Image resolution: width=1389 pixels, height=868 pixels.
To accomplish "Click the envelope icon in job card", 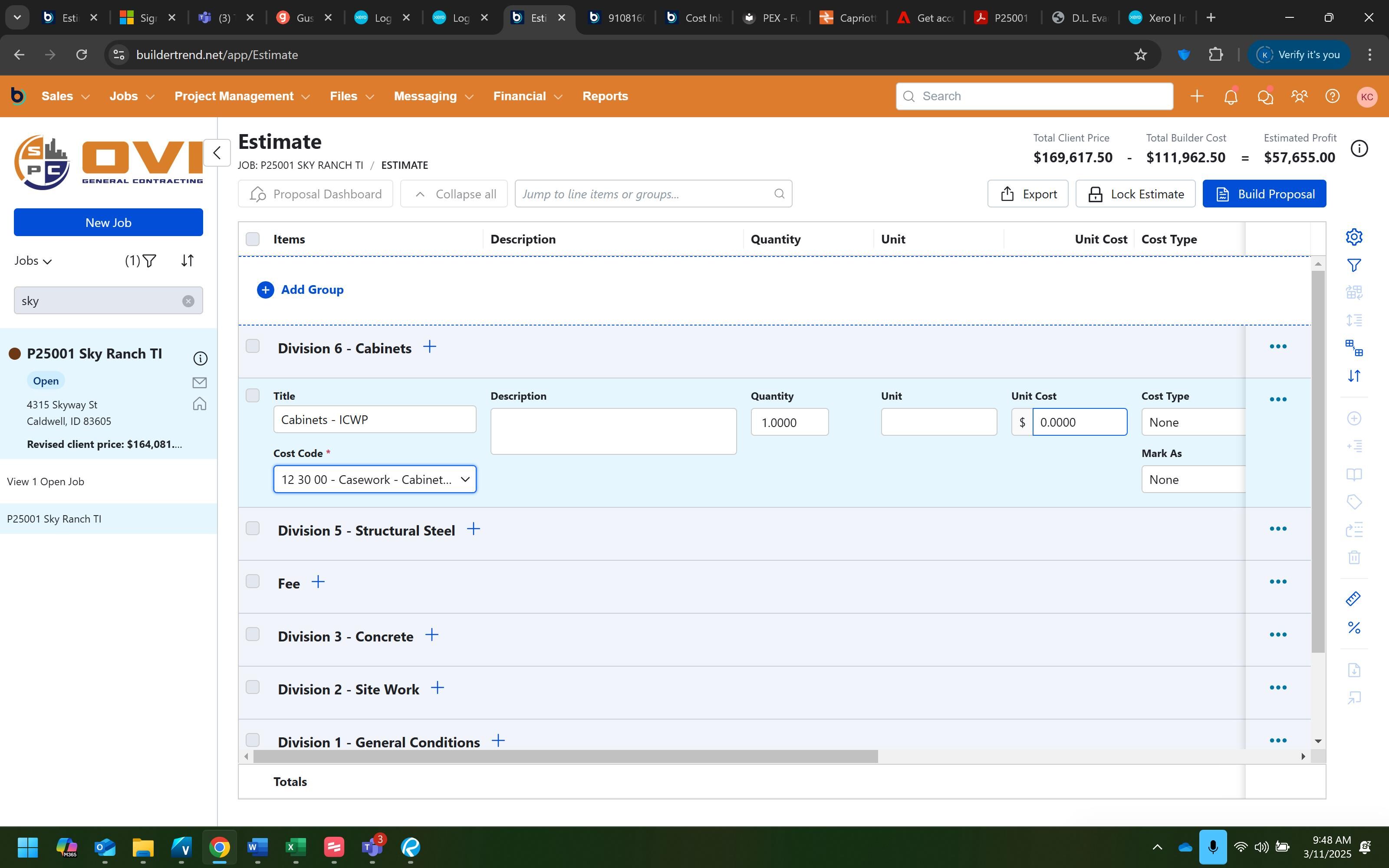I will (199, 382).
